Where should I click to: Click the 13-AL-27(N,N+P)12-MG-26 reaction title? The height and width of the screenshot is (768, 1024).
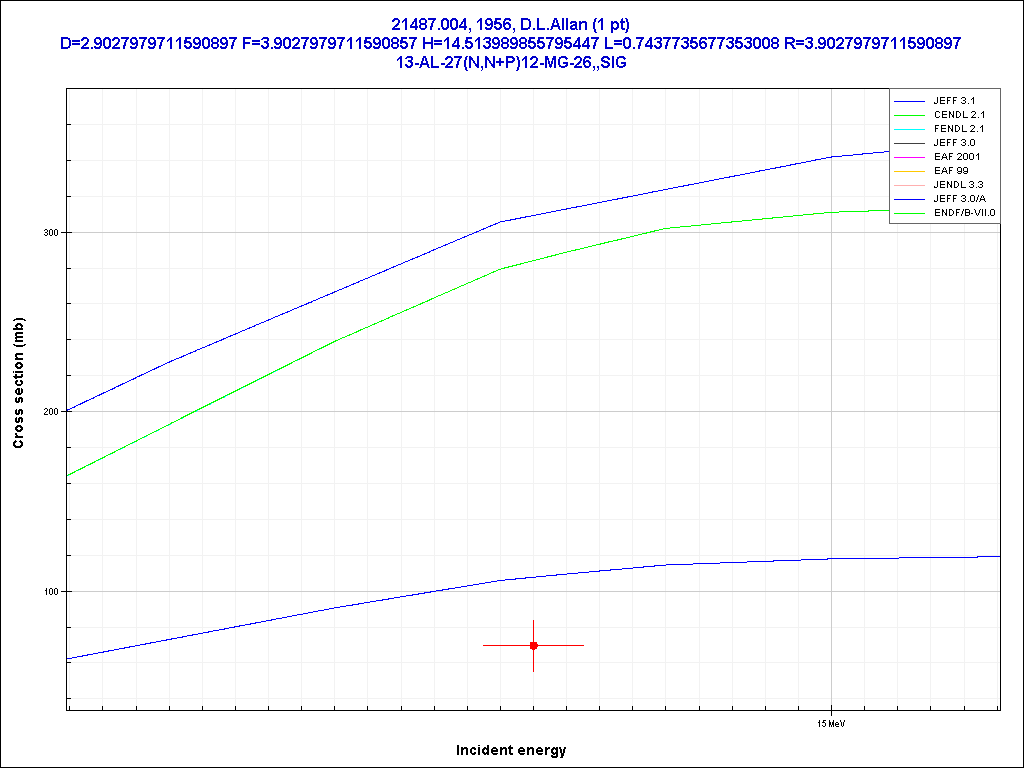pos(511,62)
